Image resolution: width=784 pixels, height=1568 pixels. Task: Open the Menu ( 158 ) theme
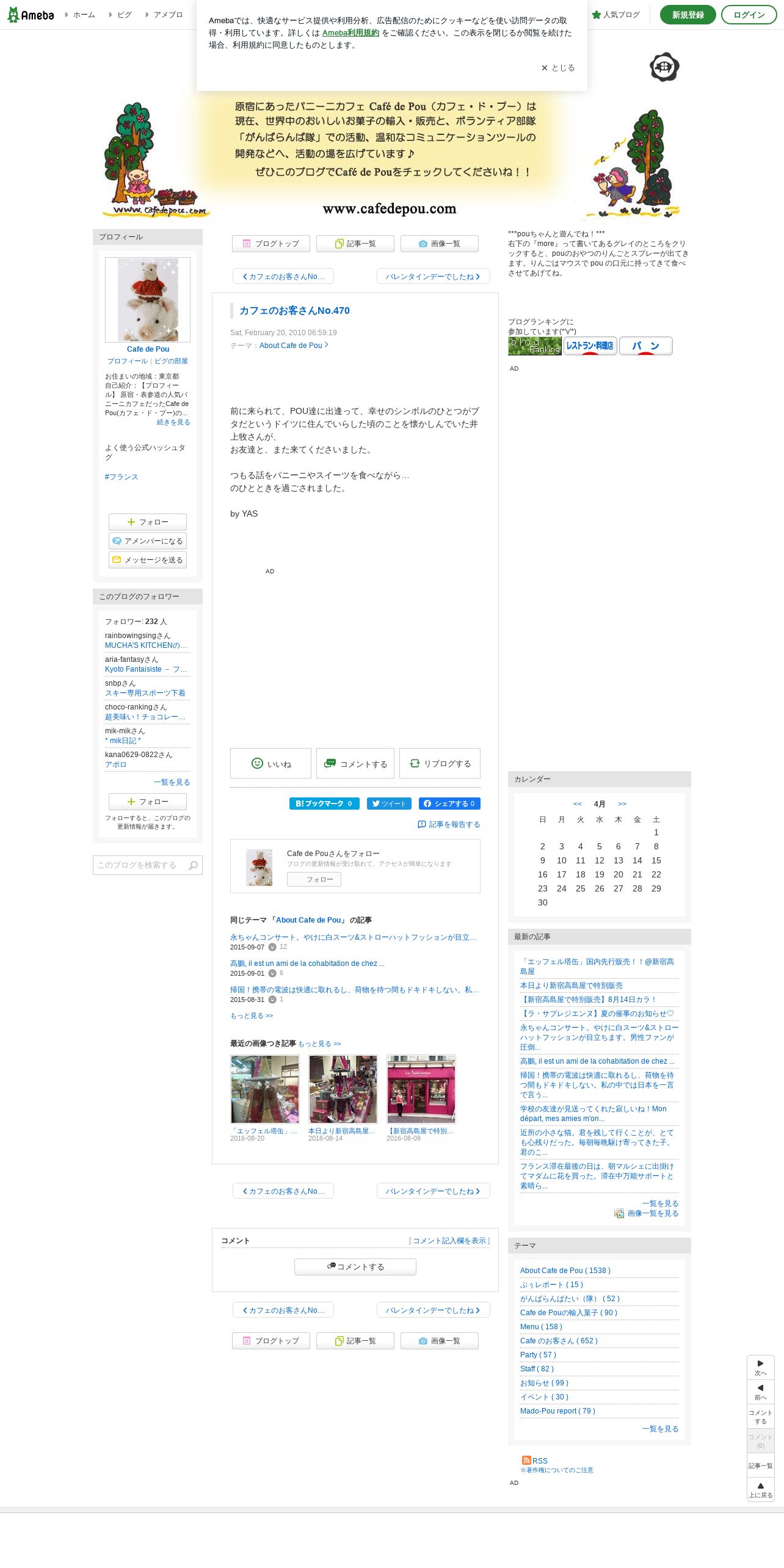541,1327
